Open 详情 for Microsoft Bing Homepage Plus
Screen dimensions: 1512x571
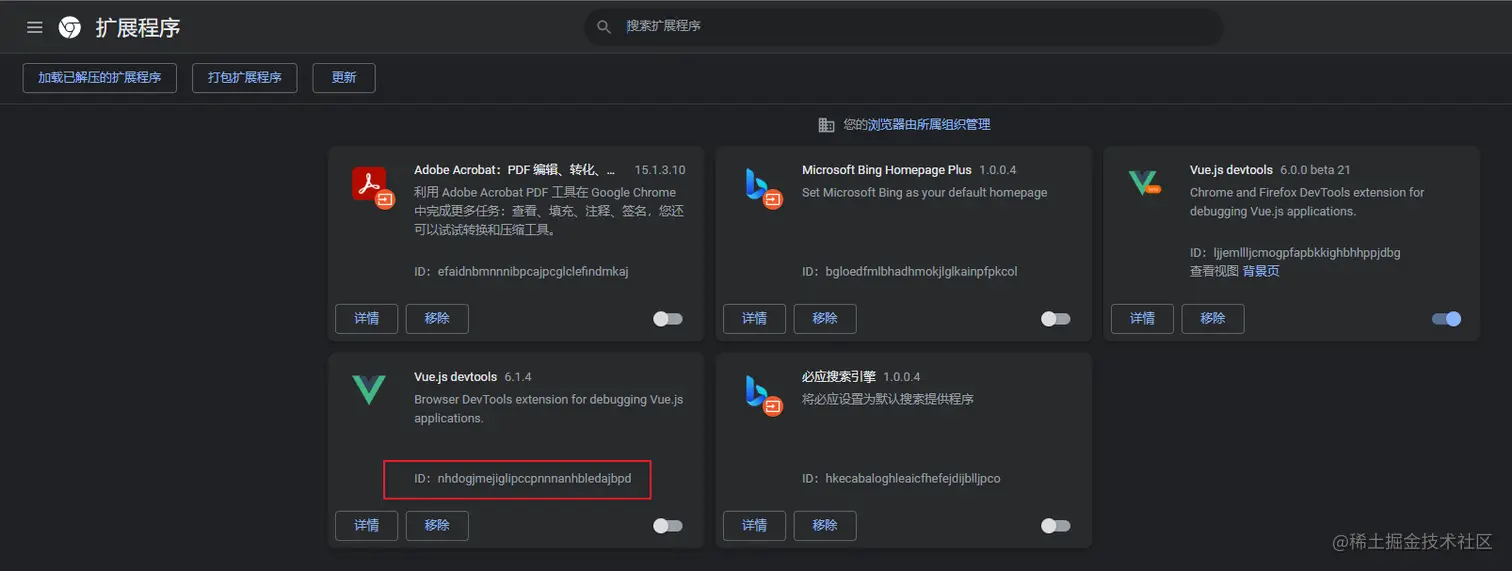pos(755,319)
